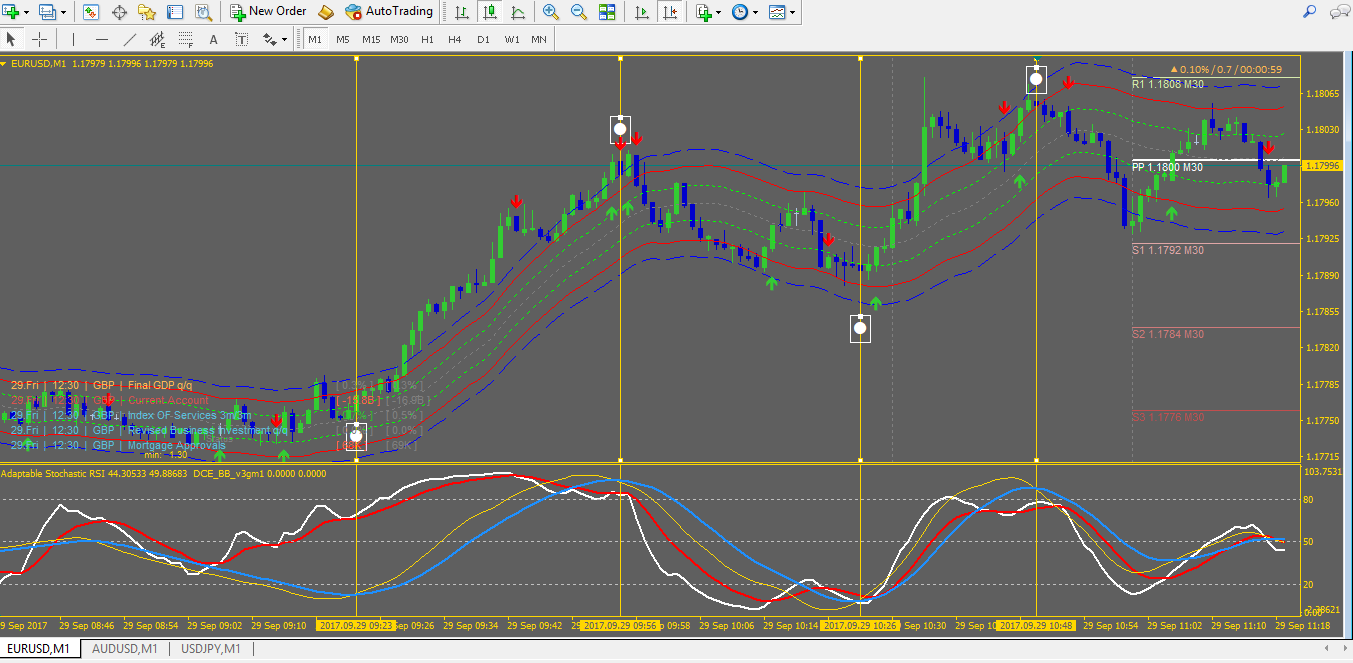
Task: Open the search magnifier icon
Action: (x=1310, y=12)
